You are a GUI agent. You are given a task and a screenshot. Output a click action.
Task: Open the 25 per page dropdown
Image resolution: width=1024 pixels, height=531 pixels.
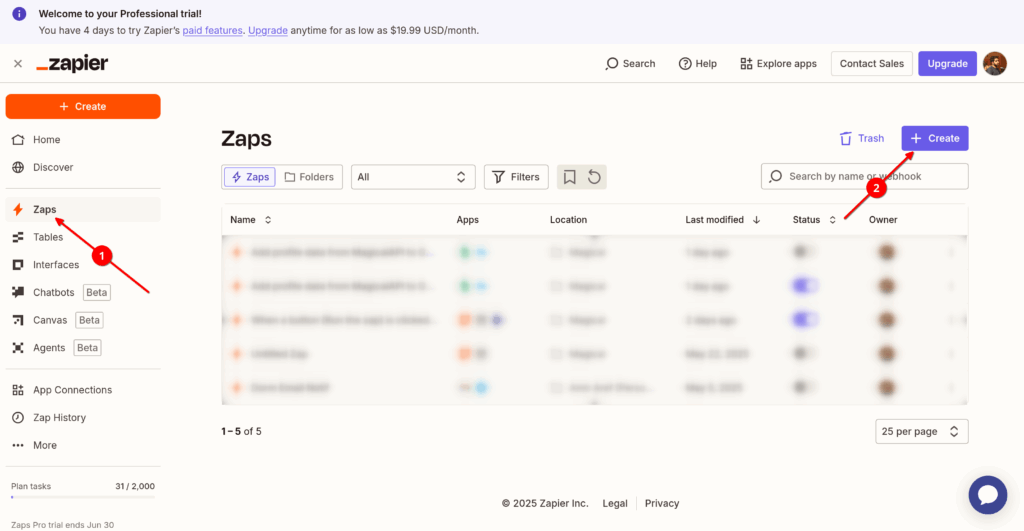click(x=921, y=432)
